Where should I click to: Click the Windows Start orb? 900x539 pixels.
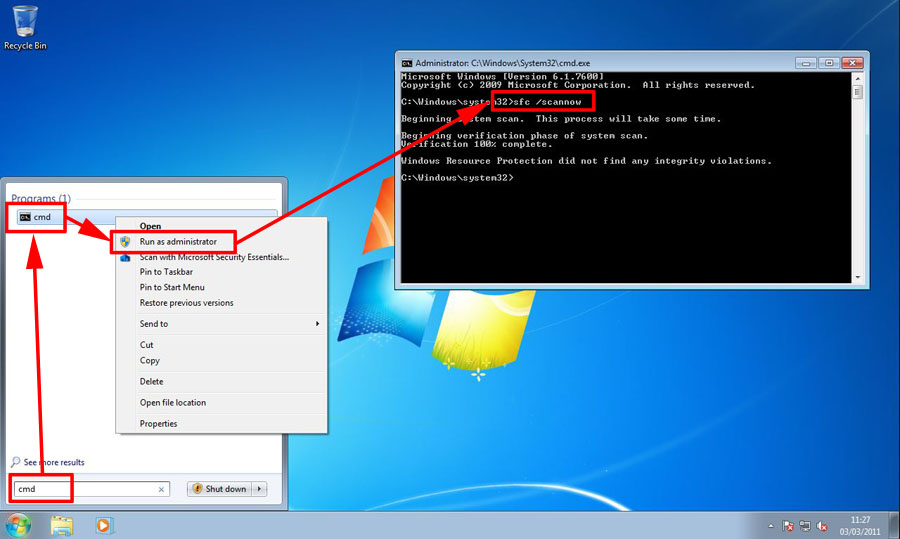coord(18,525)
